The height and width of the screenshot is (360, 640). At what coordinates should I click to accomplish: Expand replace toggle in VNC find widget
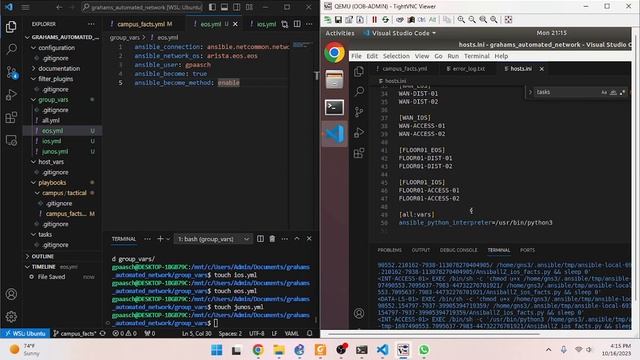tap(530, 92)
